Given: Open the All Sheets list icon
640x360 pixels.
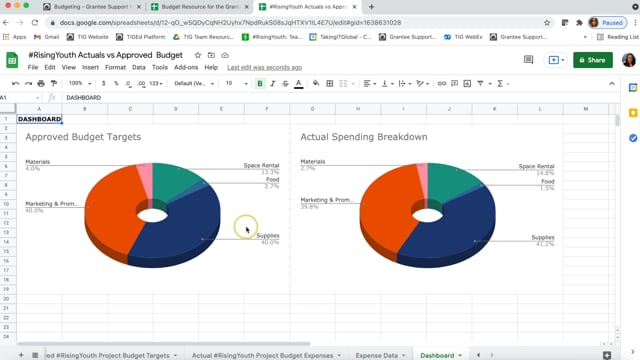Looking at the screenshot, I should click(35, 355).
